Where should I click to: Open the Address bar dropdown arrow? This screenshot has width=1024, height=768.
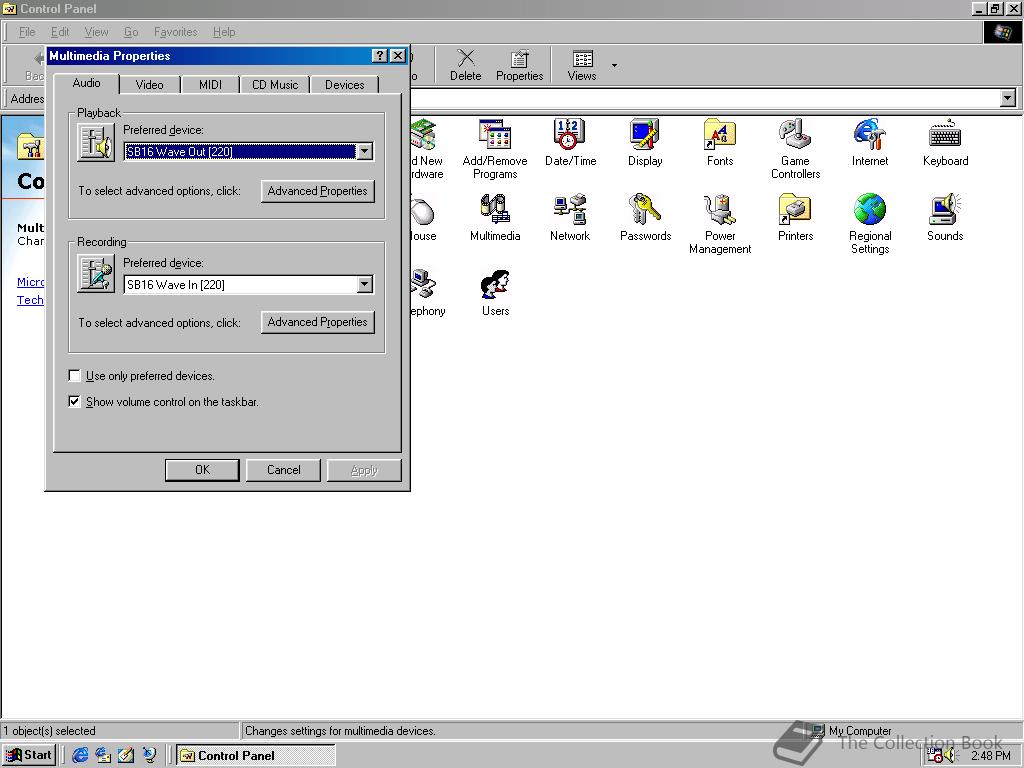tap(1008, 99)
